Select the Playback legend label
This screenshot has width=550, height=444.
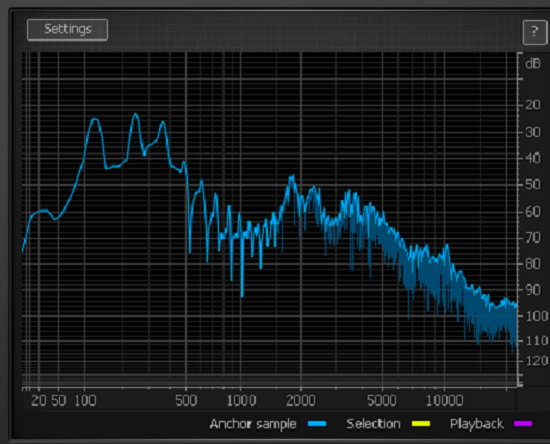(x=477, y=424)
